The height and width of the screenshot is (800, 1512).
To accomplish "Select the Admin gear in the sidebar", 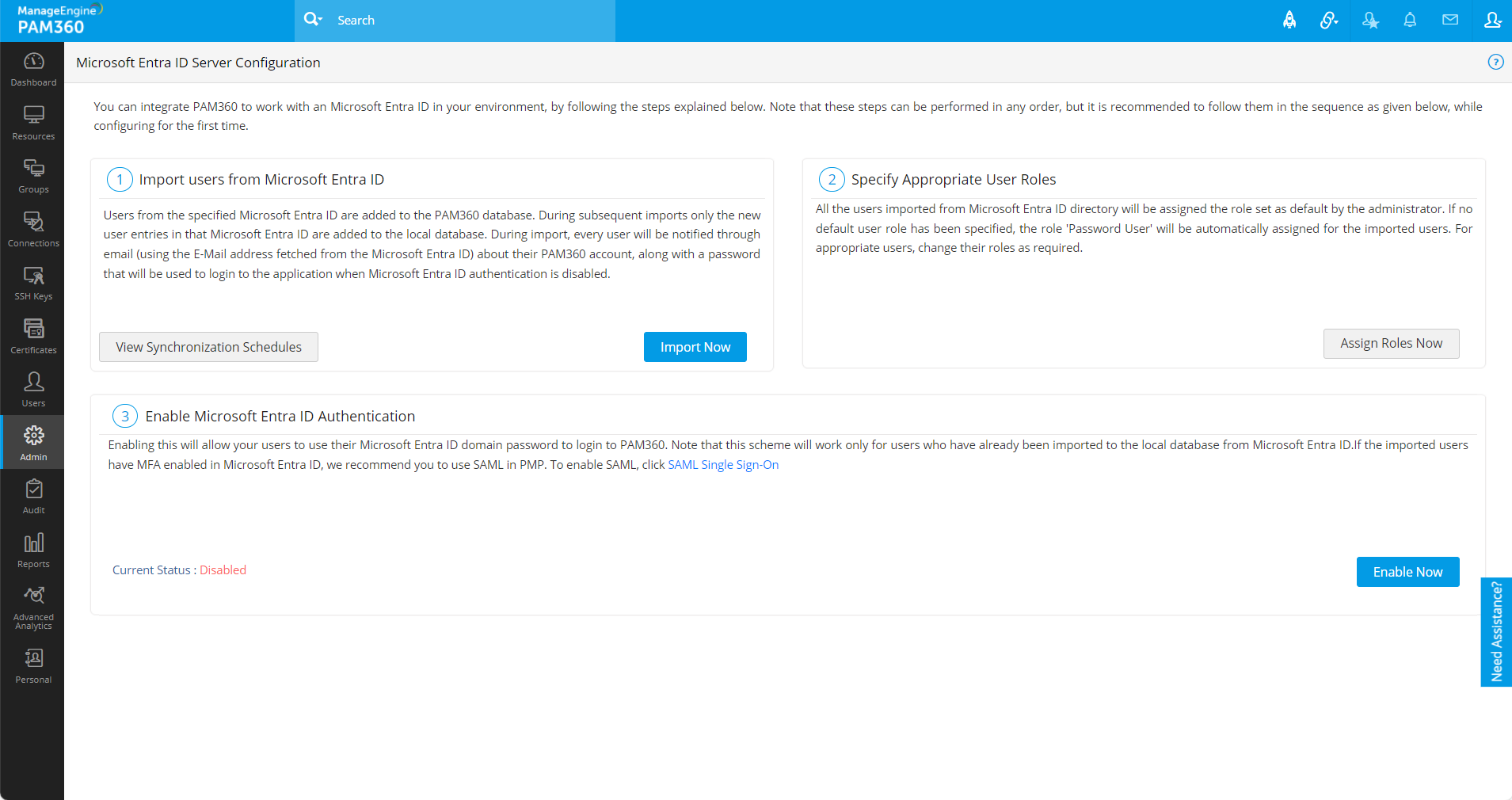I will click(33, 443).
